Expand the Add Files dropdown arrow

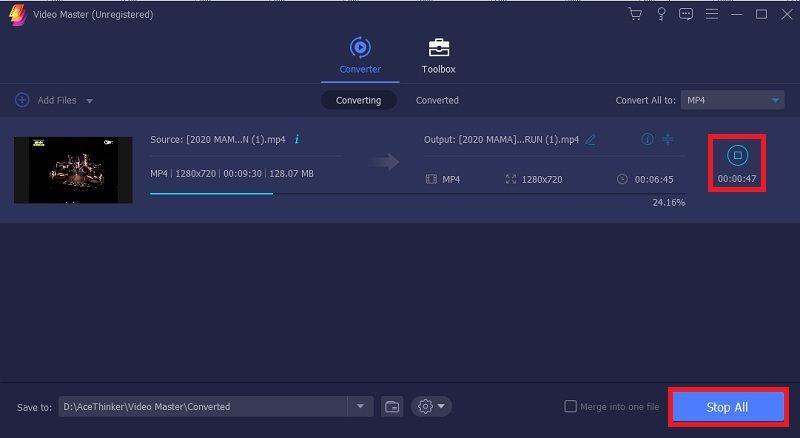coord(89,101)
